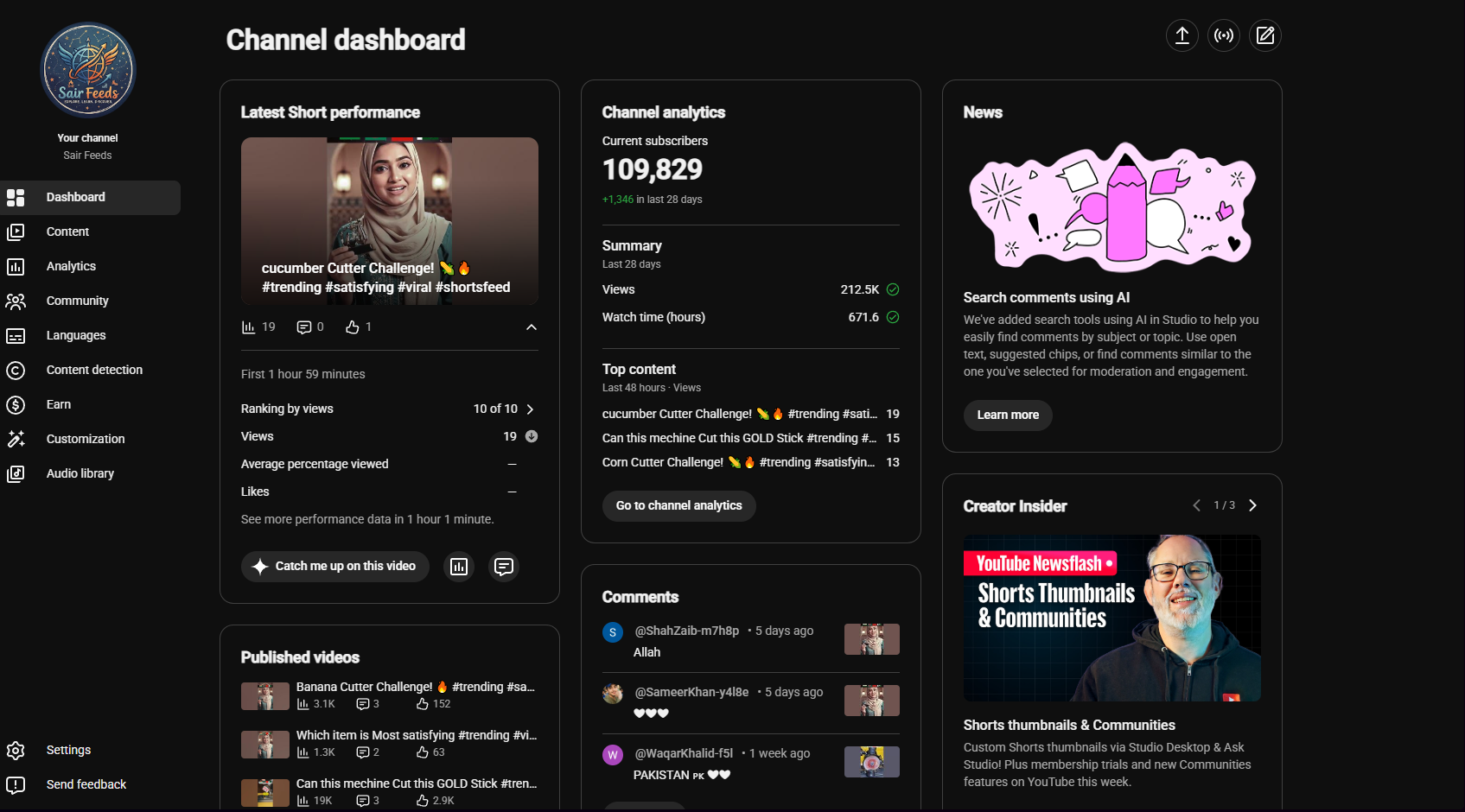Open published video 'Can this mechine Cut this GOLD Stick'
1465x812 pixels.
point(417,783)
